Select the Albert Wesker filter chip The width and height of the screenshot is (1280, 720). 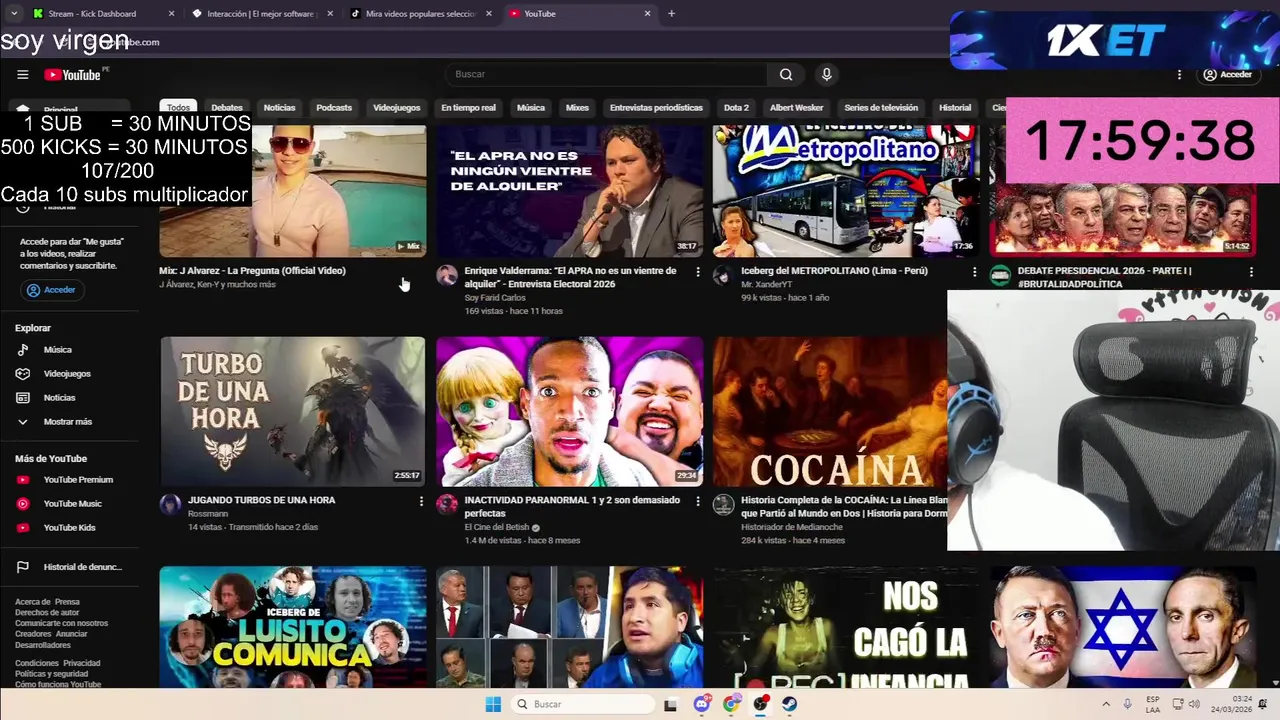797,107
